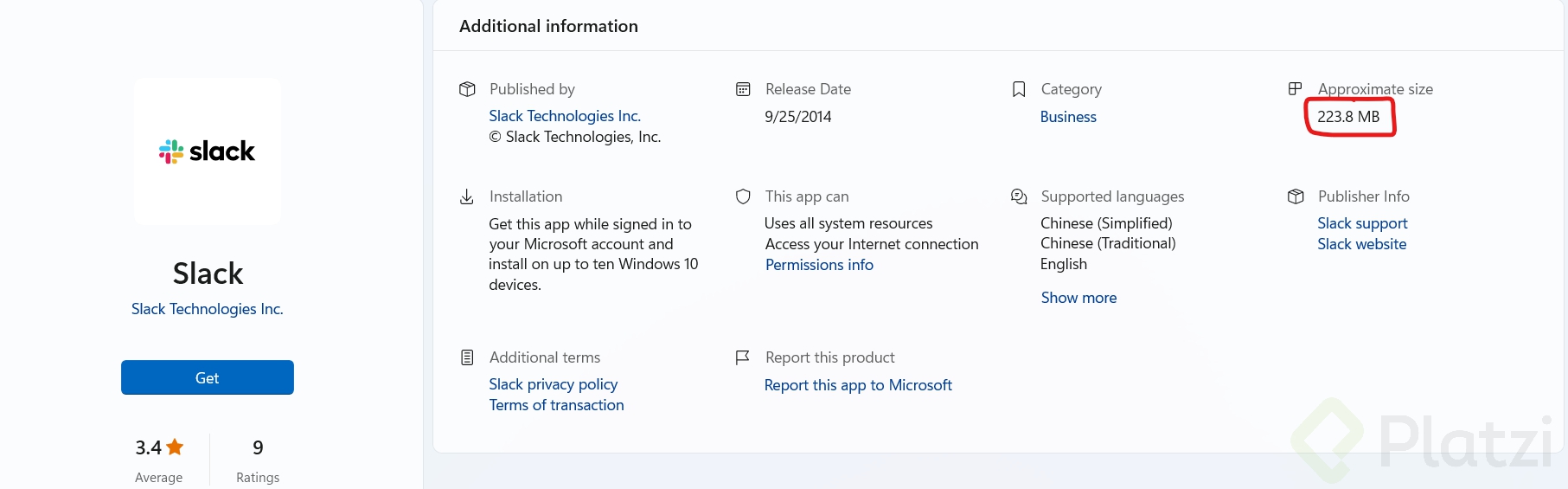
Task: Click the Supported languages icon
Action: tap(1019, 196)
